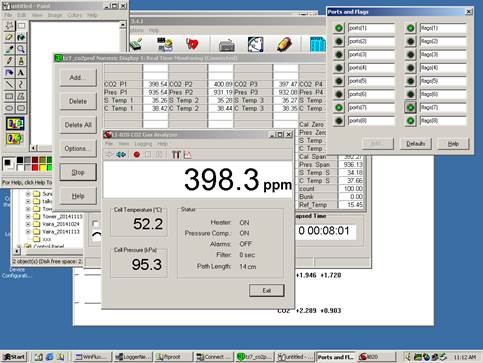Open the View menu in the gas analyzer window
Image resolution: width=483 pixels, height=363 pixels.
[124, 144]
